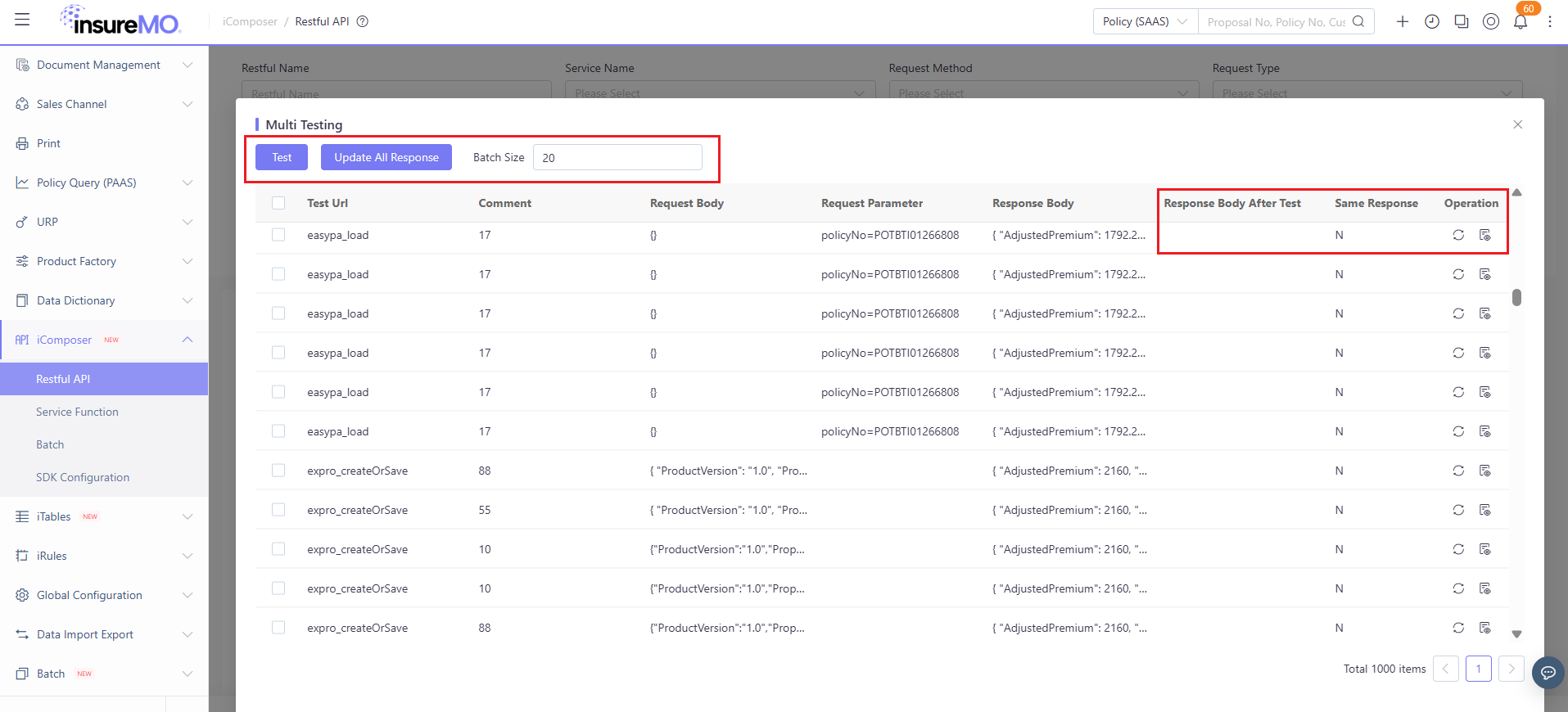1568x712 pixels.
Task: Check the third easypa_load row checkbox
Action: pyautogui.click(x=278, y=313)
